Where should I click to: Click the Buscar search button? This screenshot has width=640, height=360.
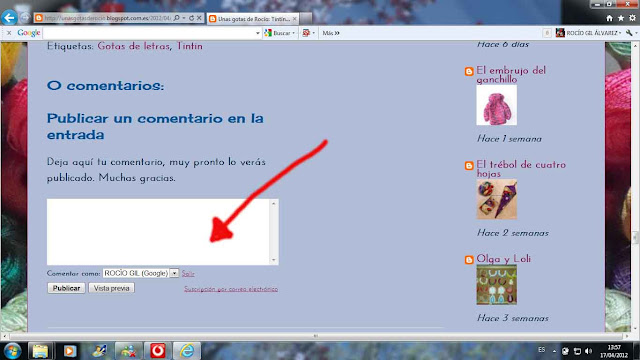(x=278, y=33)
